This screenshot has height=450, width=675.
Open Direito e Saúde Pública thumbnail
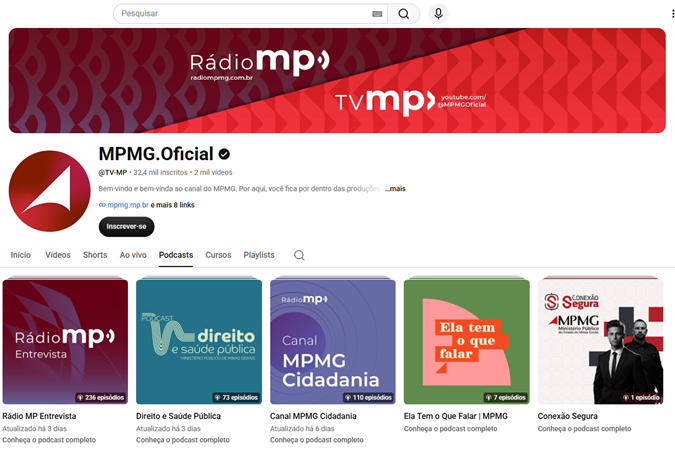click(199, 341)
